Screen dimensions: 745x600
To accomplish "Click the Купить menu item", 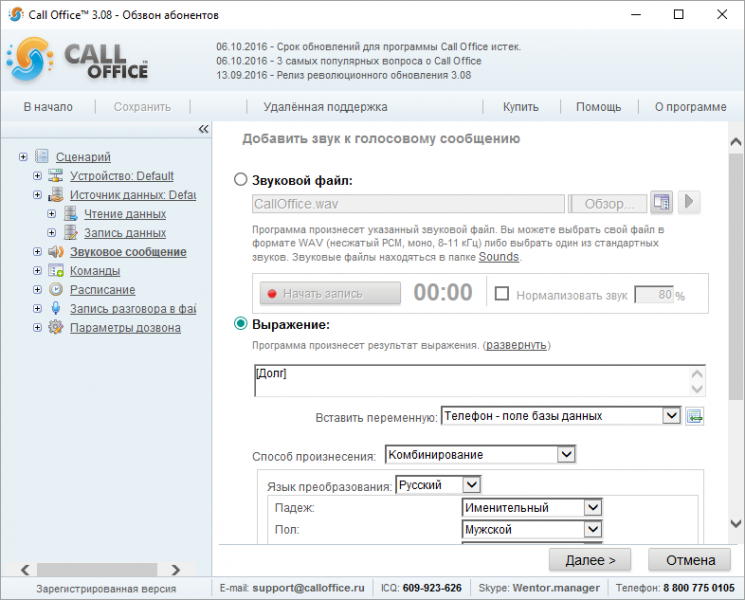I will (x=521, y=107).
